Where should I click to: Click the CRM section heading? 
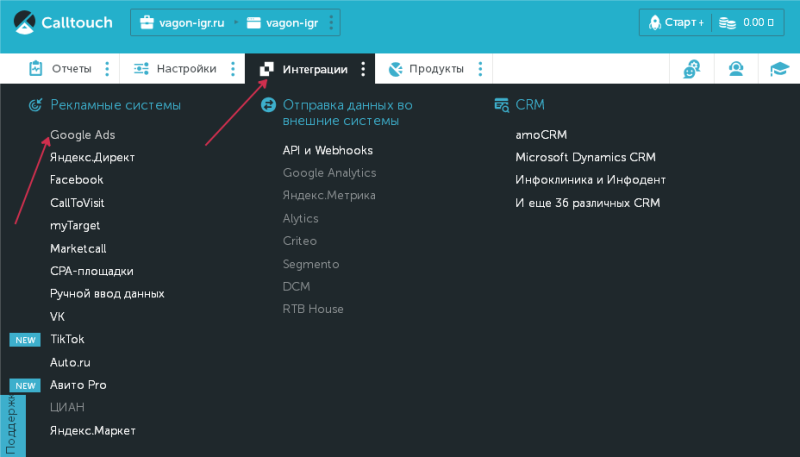click(x=530, y=105)
